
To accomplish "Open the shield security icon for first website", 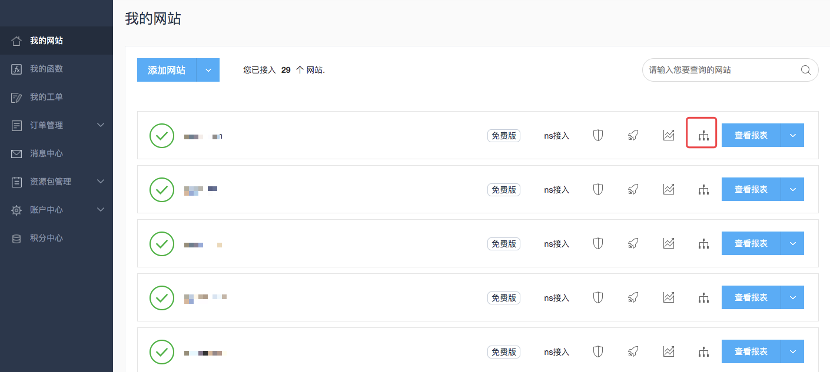I will pyautogui.click(x=598, y=135).
